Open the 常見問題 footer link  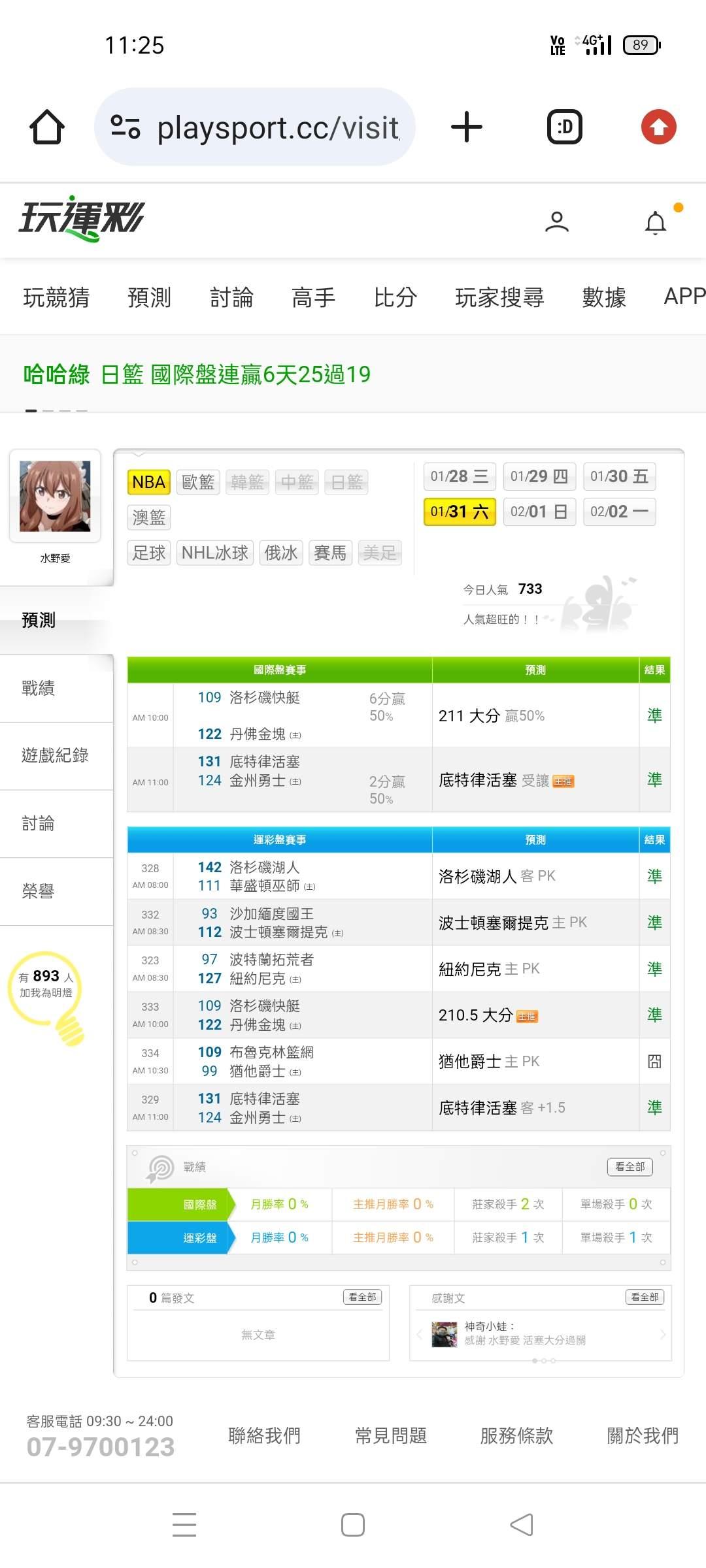click(x=390, y=1435)
